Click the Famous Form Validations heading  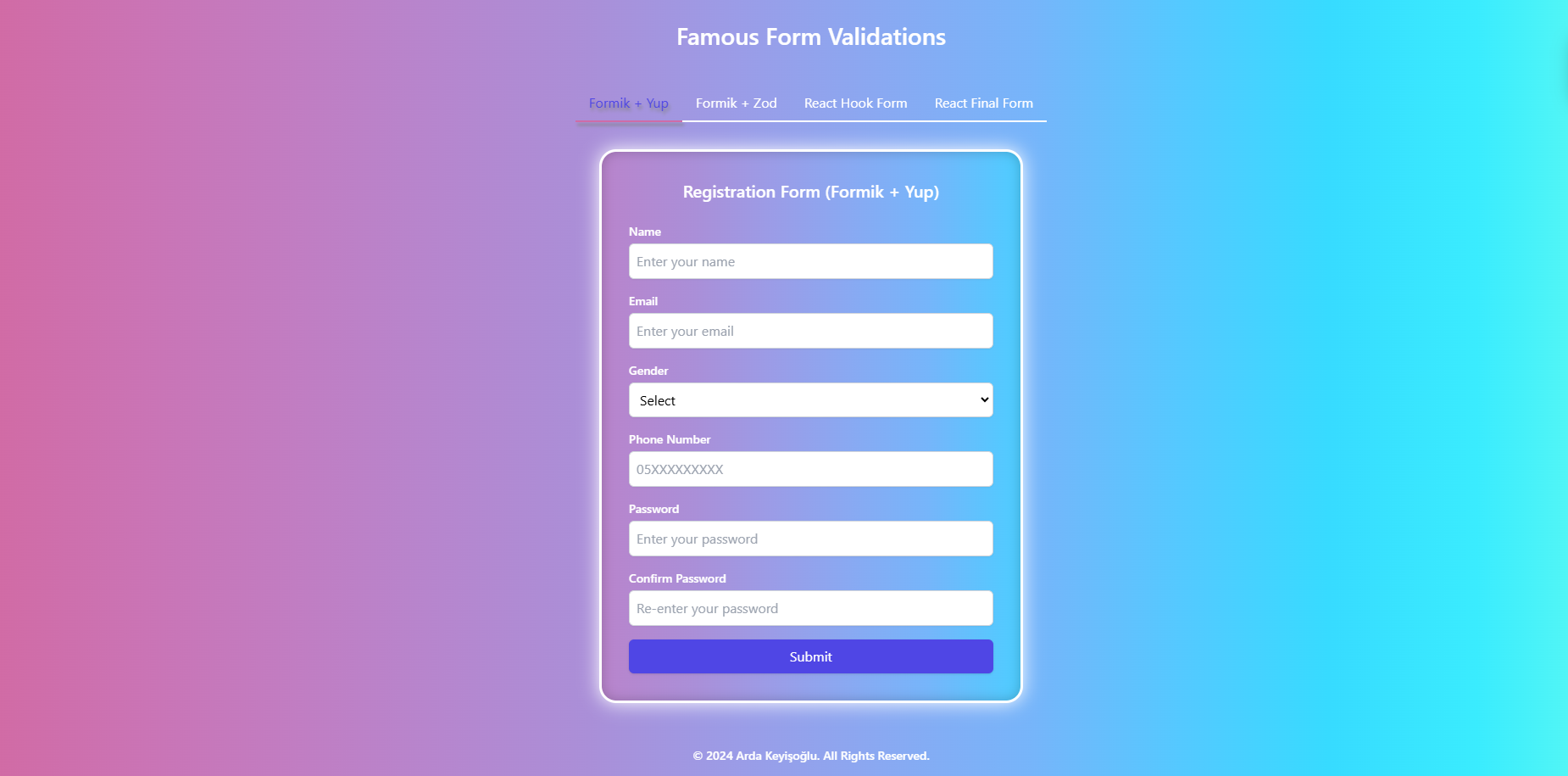click(x=811, y=37)
